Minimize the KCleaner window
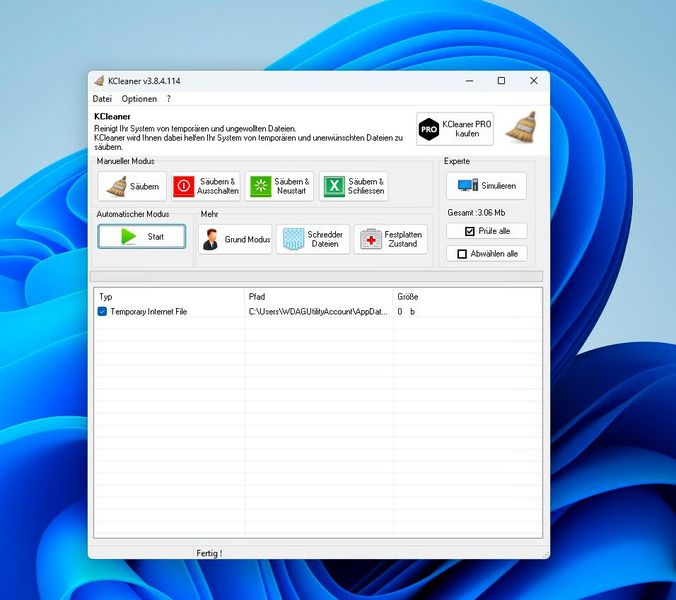676x600 pixels. (x=469, y=81)
